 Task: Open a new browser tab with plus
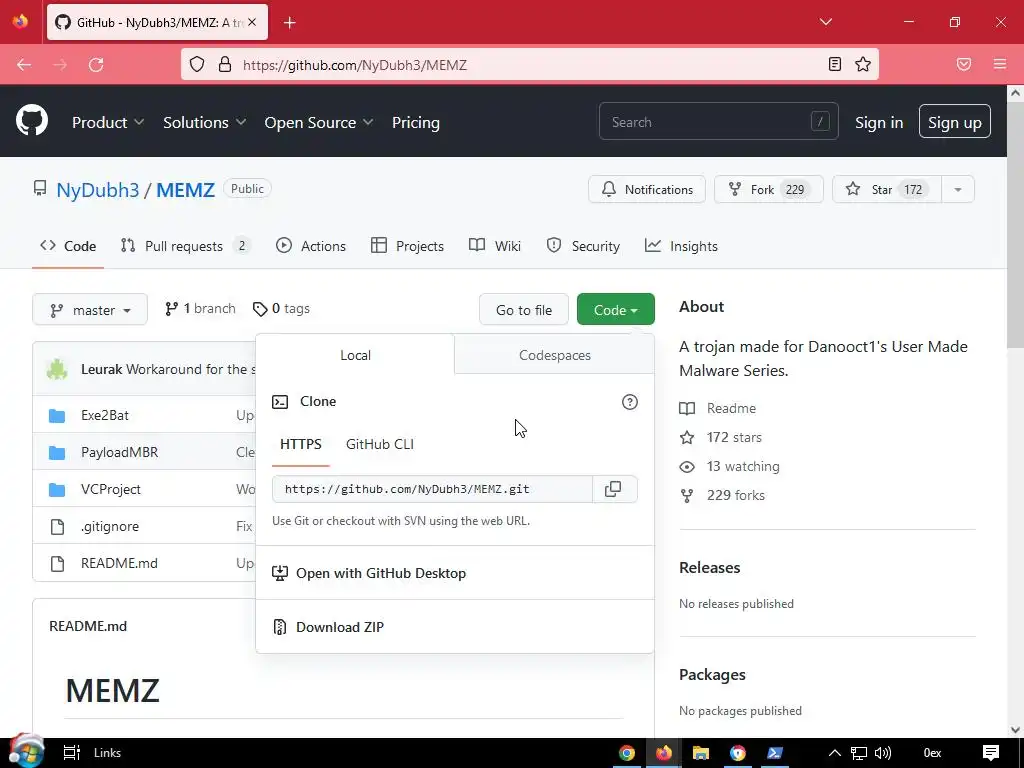(x=290, y=23)
